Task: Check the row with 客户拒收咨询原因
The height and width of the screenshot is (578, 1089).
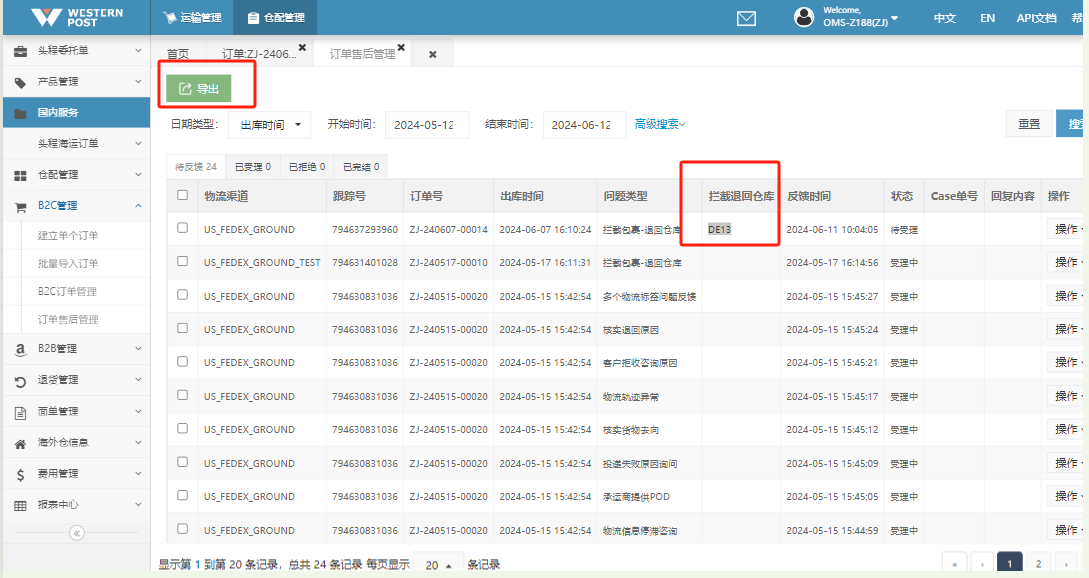Action: 183,361
